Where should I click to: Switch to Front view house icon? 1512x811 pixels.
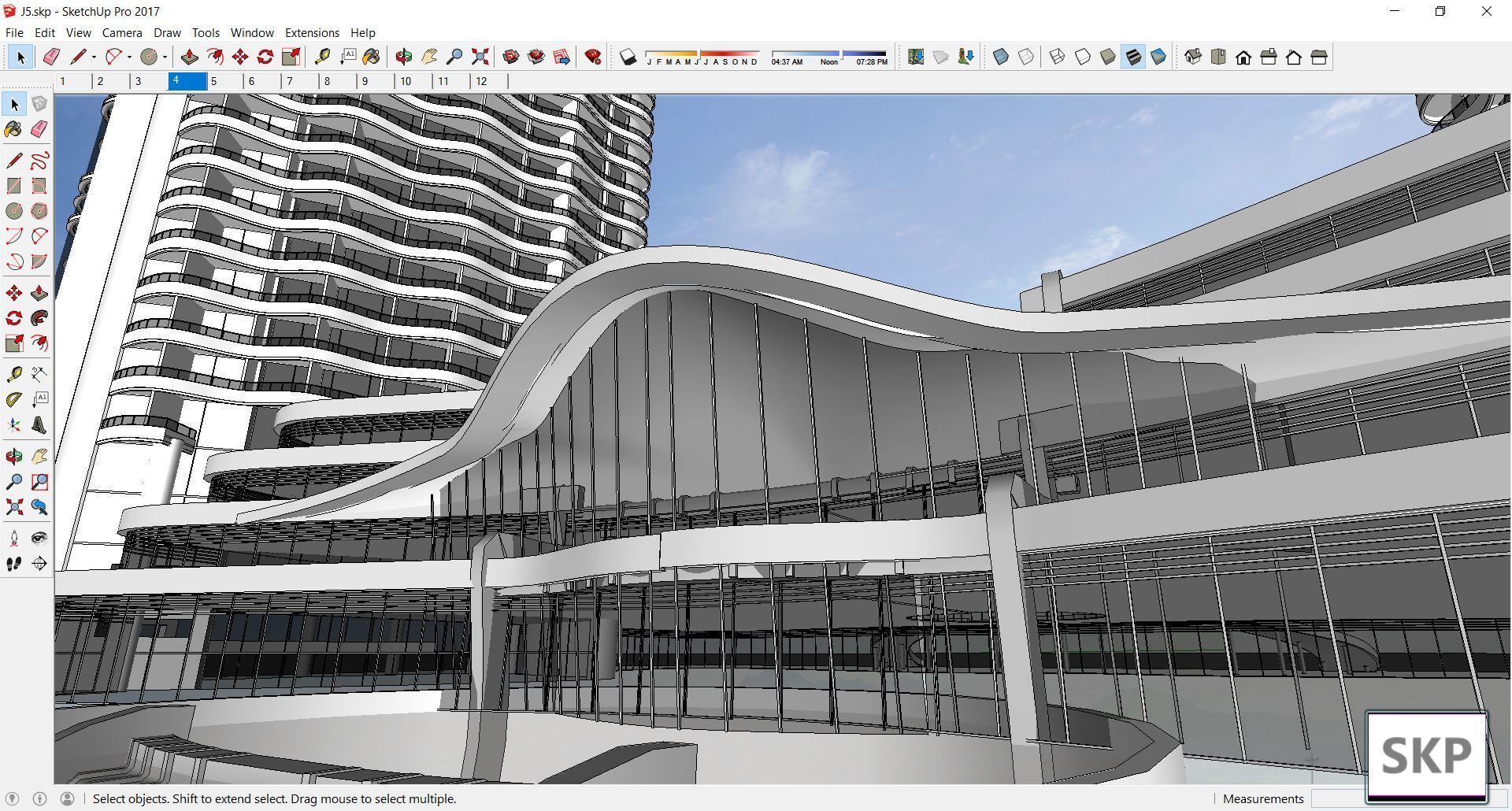1243,57
